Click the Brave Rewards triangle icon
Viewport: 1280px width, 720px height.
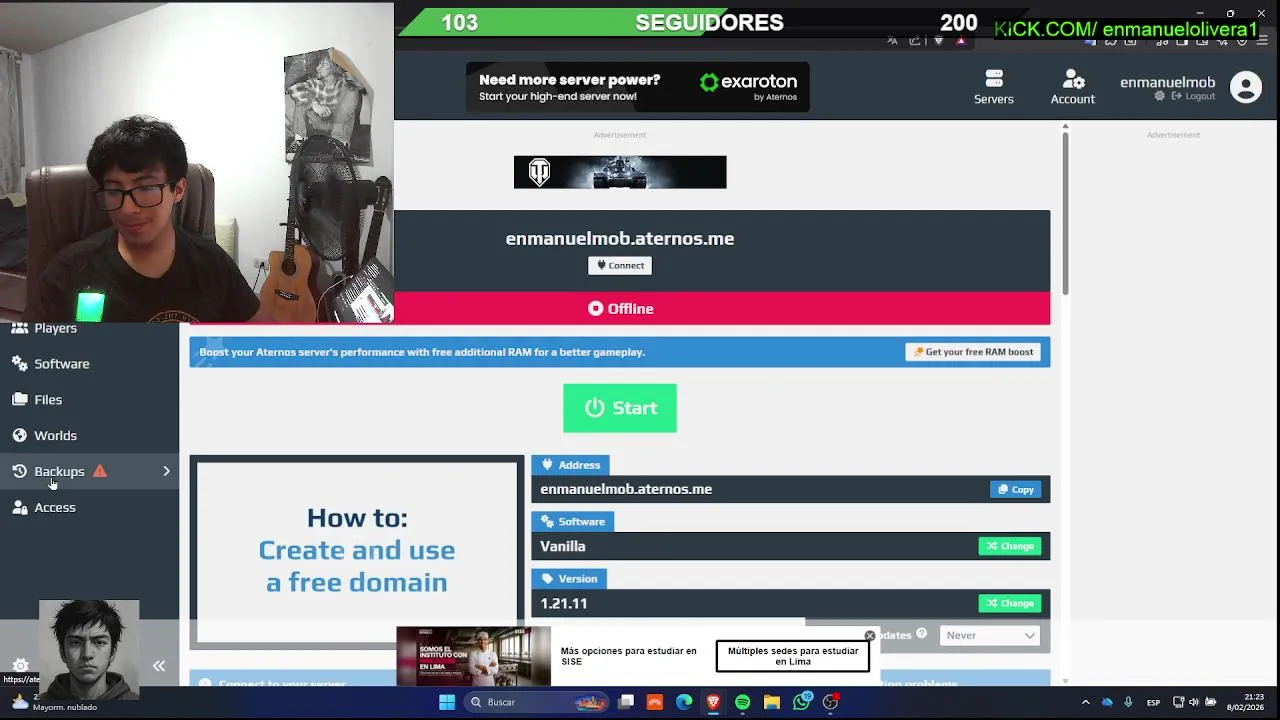pyautogui.click(x=960, y=41)
